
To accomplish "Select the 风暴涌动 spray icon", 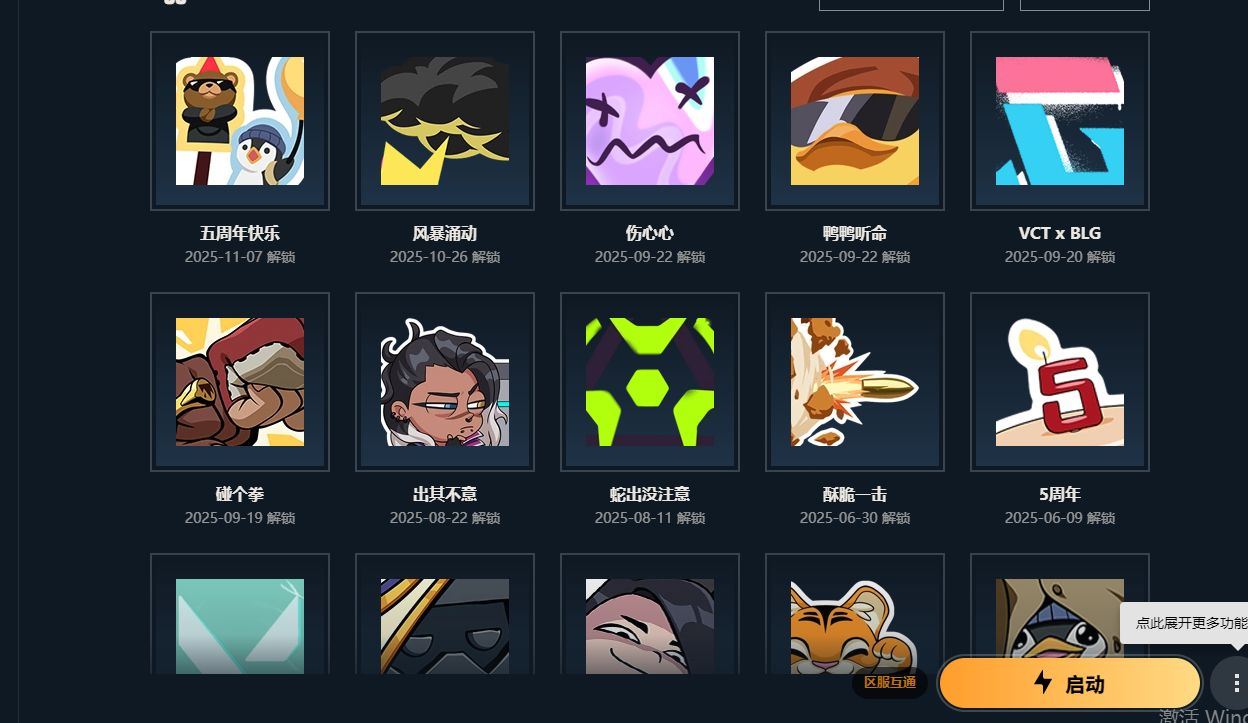I will click(445, 121).
